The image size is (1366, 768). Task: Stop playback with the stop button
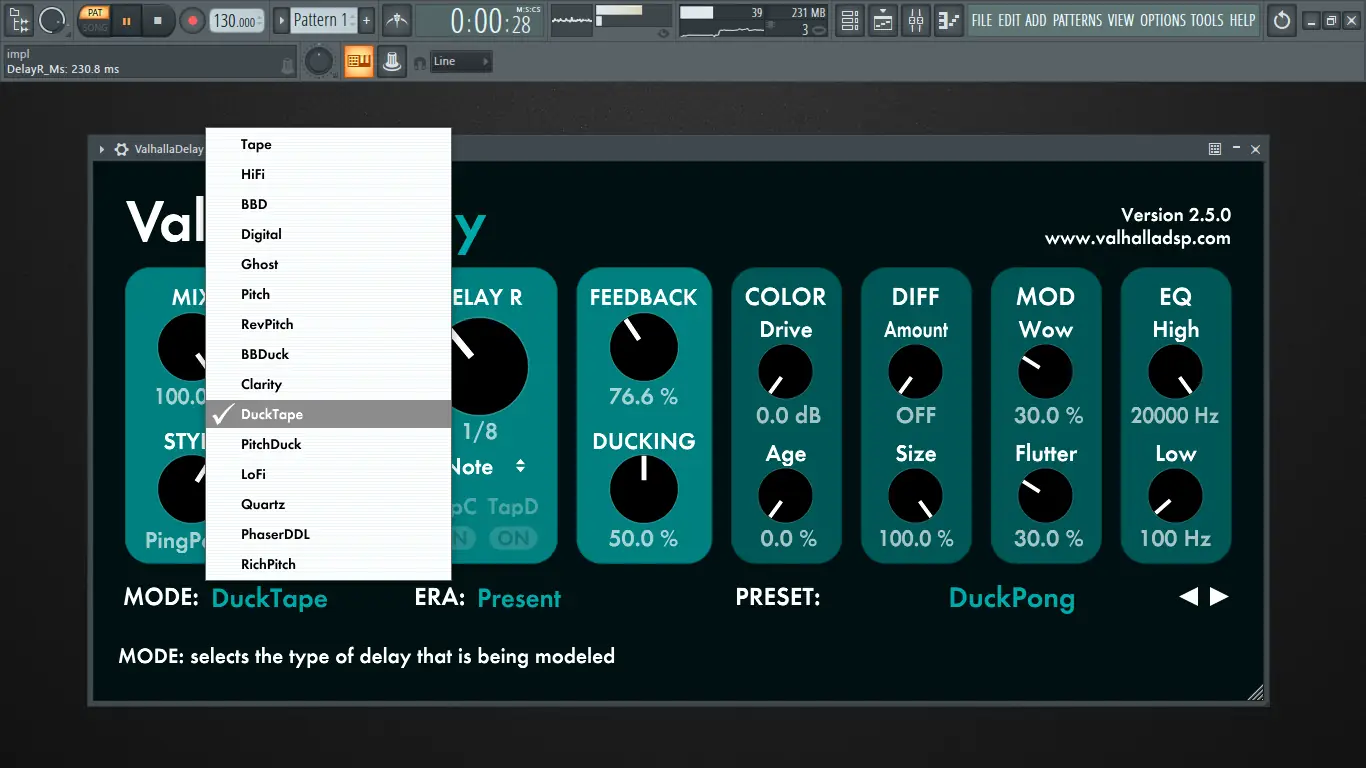[x=158, y=20]
